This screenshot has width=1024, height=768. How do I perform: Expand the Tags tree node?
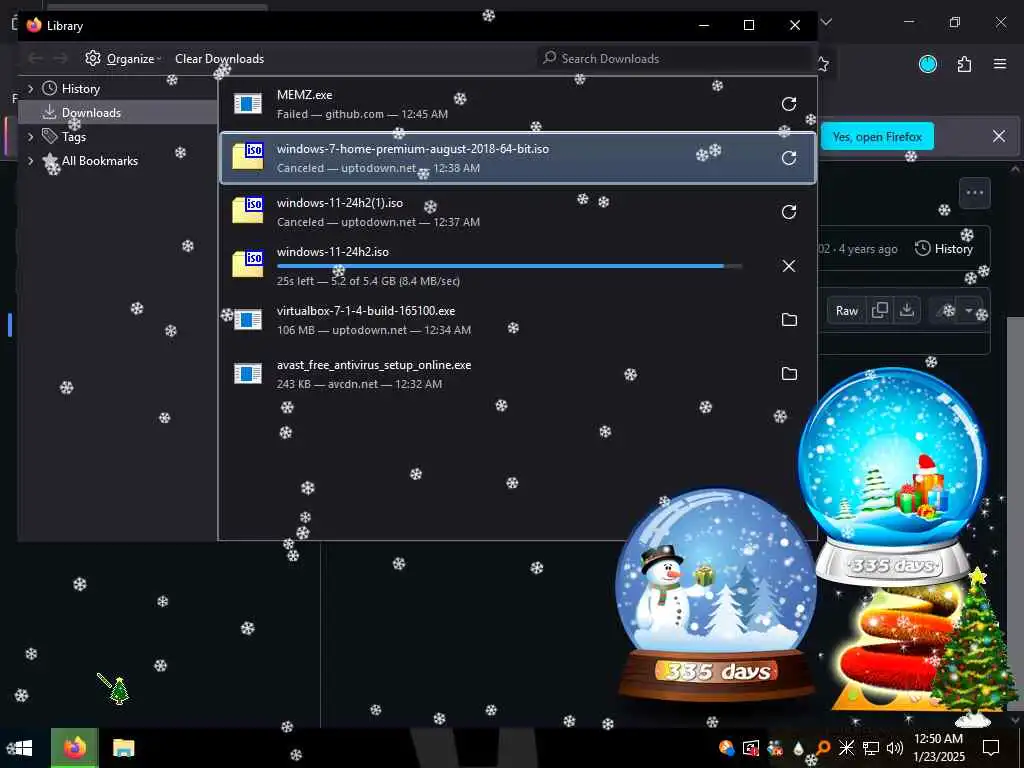pos(30,136)
